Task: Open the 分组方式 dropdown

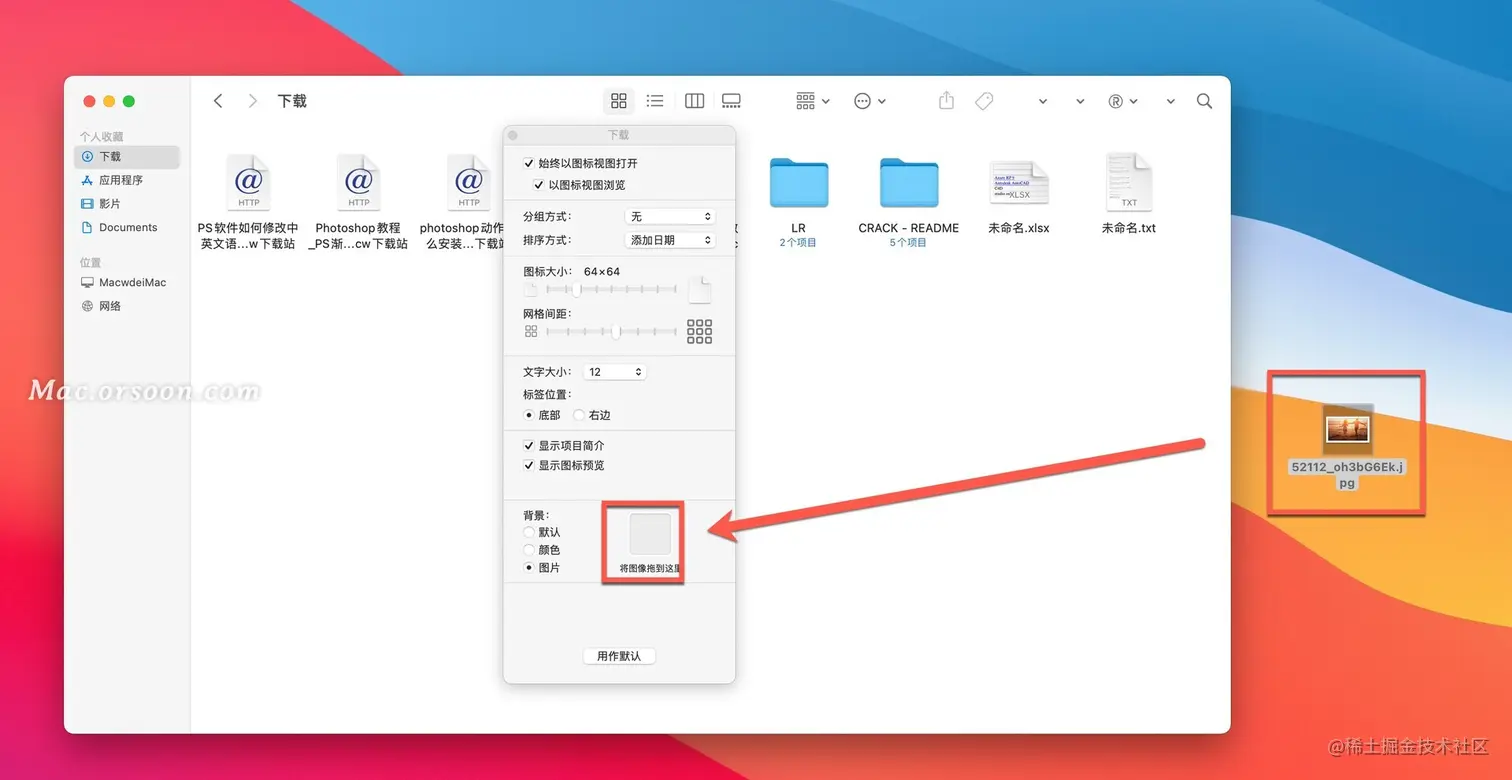Action: pos(670,217)
